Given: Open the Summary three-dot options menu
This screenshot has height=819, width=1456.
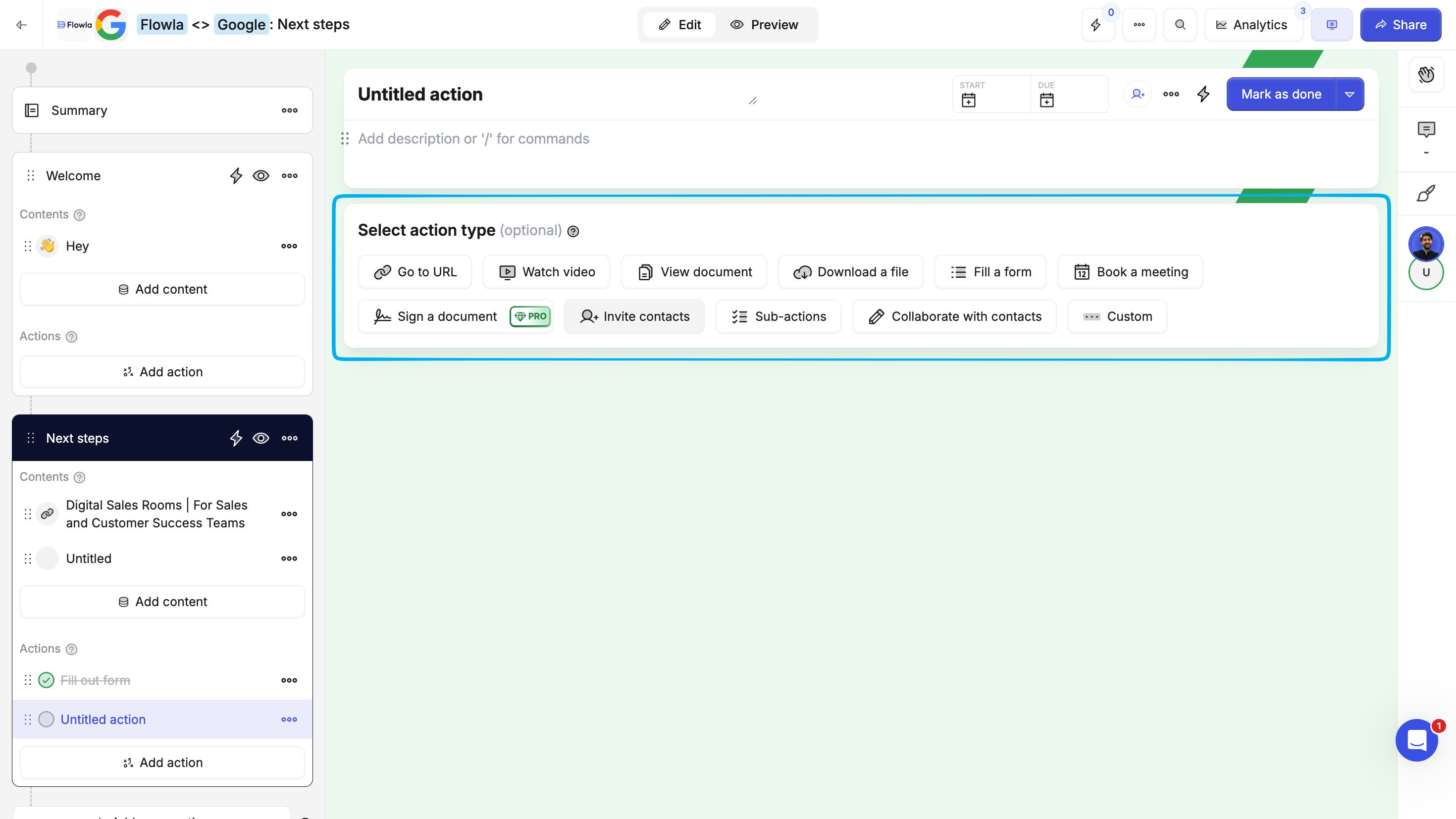Looking at the screenshot, I should pyautogui.click(x=289, y=110).
